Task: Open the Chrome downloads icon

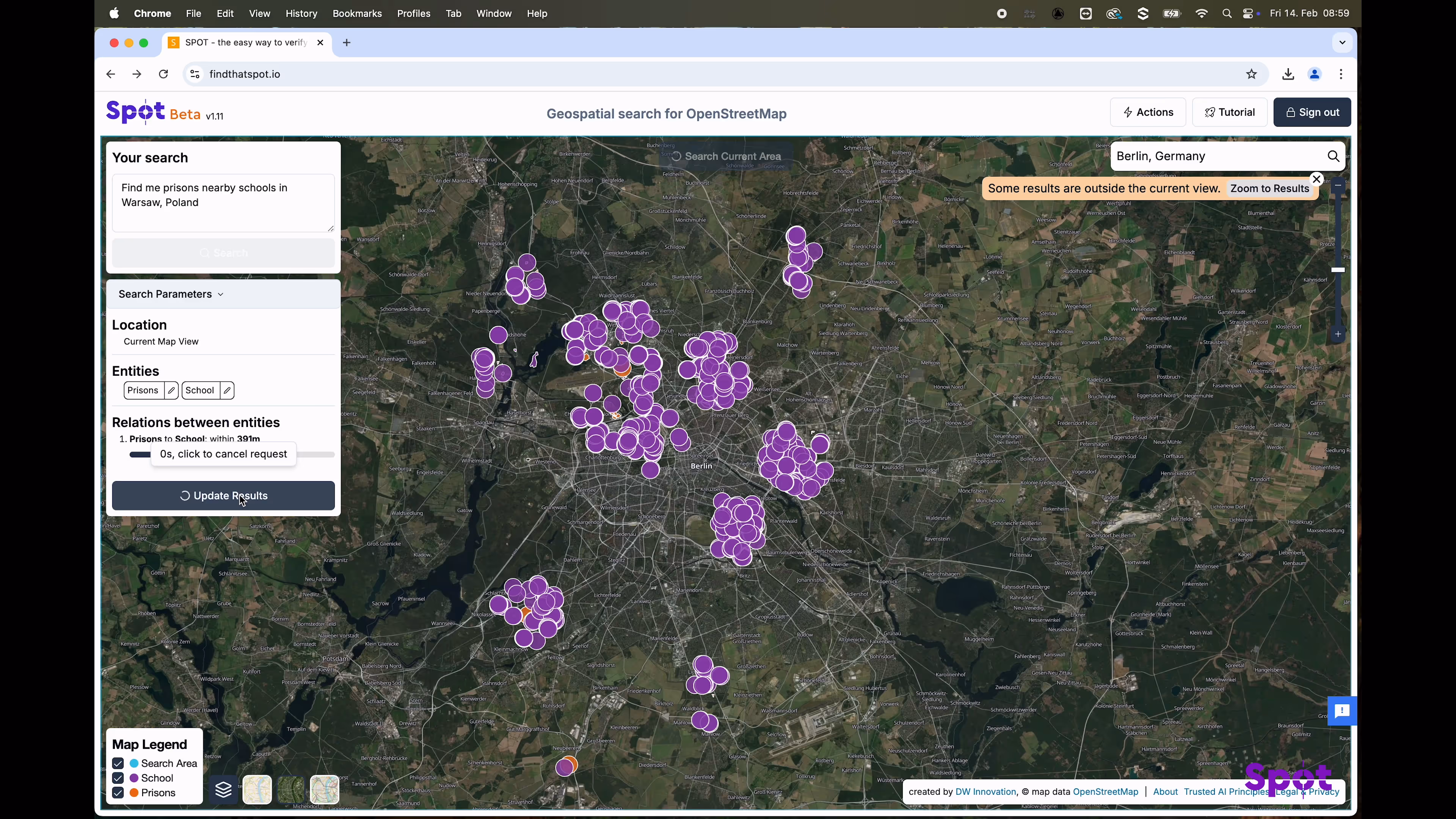Action: click(1288, 74)
